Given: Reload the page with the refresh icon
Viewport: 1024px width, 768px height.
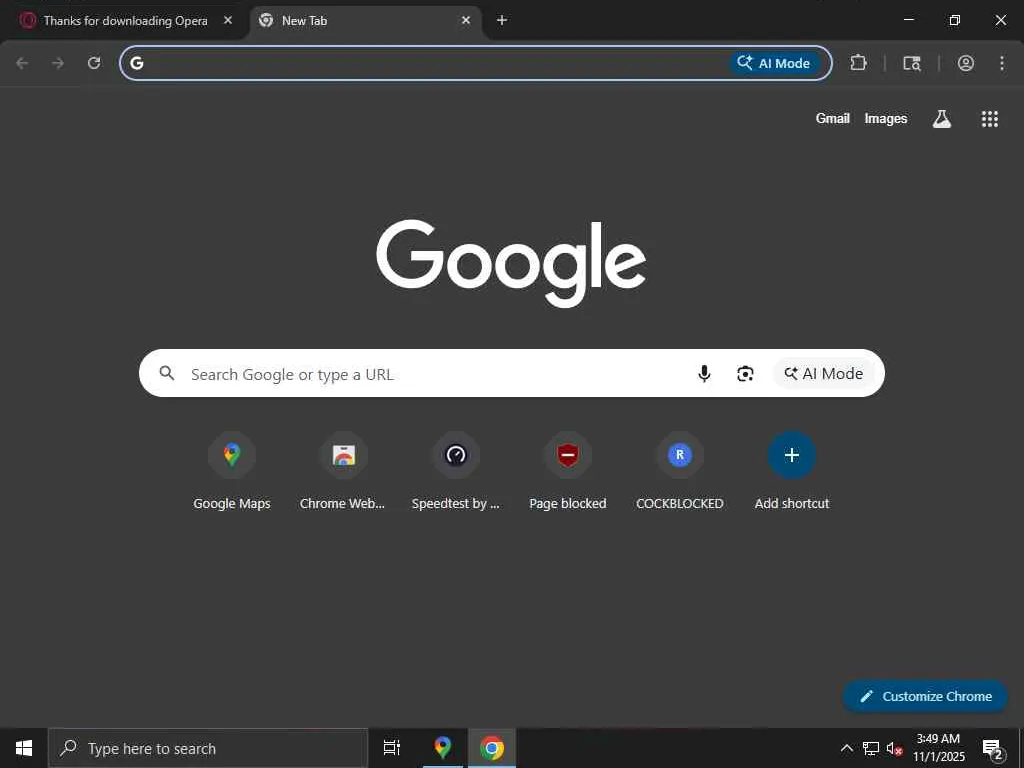Looking at the screenshot, I should 94,63.
